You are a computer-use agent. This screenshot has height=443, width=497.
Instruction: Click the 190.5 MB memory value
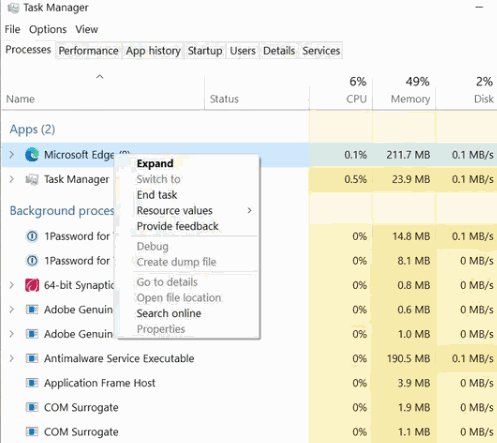(408, 359)
